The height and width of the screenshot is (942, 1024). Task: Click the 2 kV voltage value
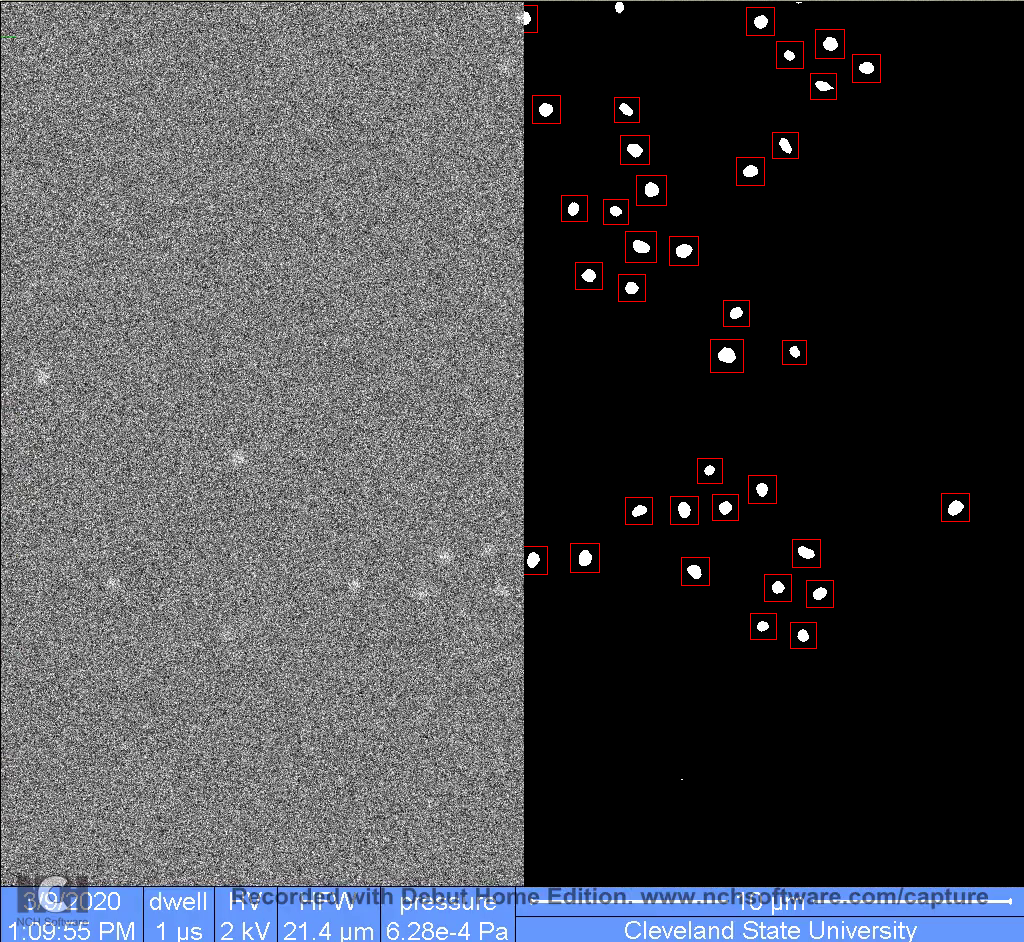[245, 930]
